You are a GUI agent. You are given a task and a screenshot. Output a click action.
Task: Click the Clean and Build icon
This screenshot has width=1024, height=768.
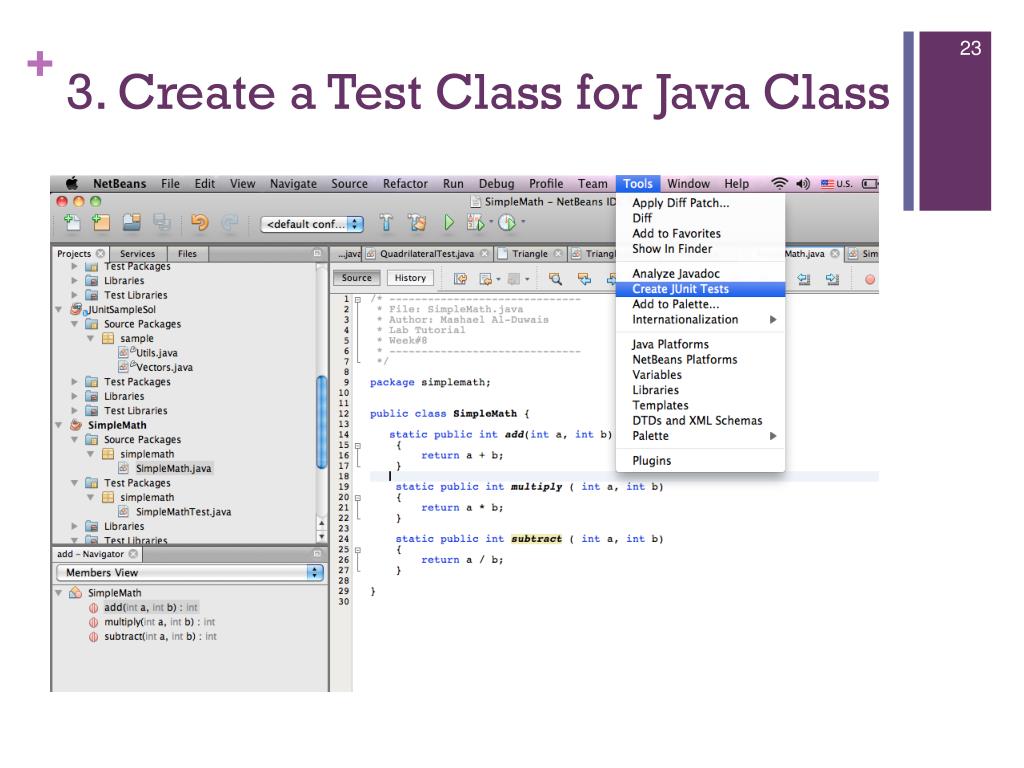417,223
